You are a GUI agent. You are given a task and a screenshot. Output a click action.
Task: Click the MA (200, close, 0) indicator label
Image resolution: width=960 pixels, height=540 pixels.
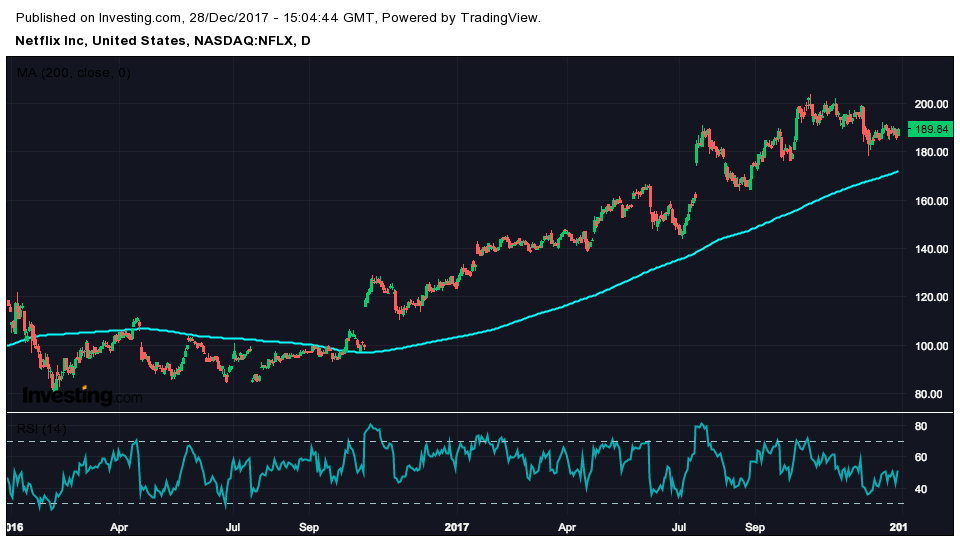coord(73,73)
